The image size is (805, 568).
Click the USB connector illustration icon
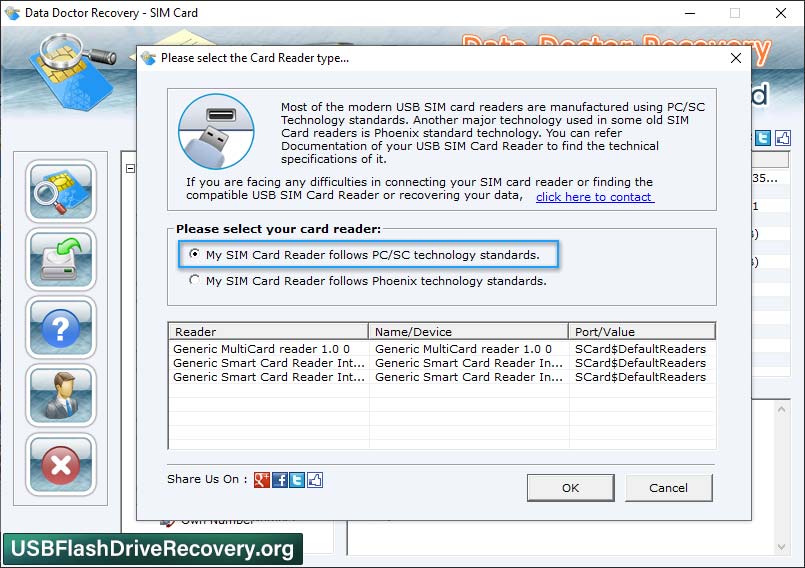tap(216, 131)
